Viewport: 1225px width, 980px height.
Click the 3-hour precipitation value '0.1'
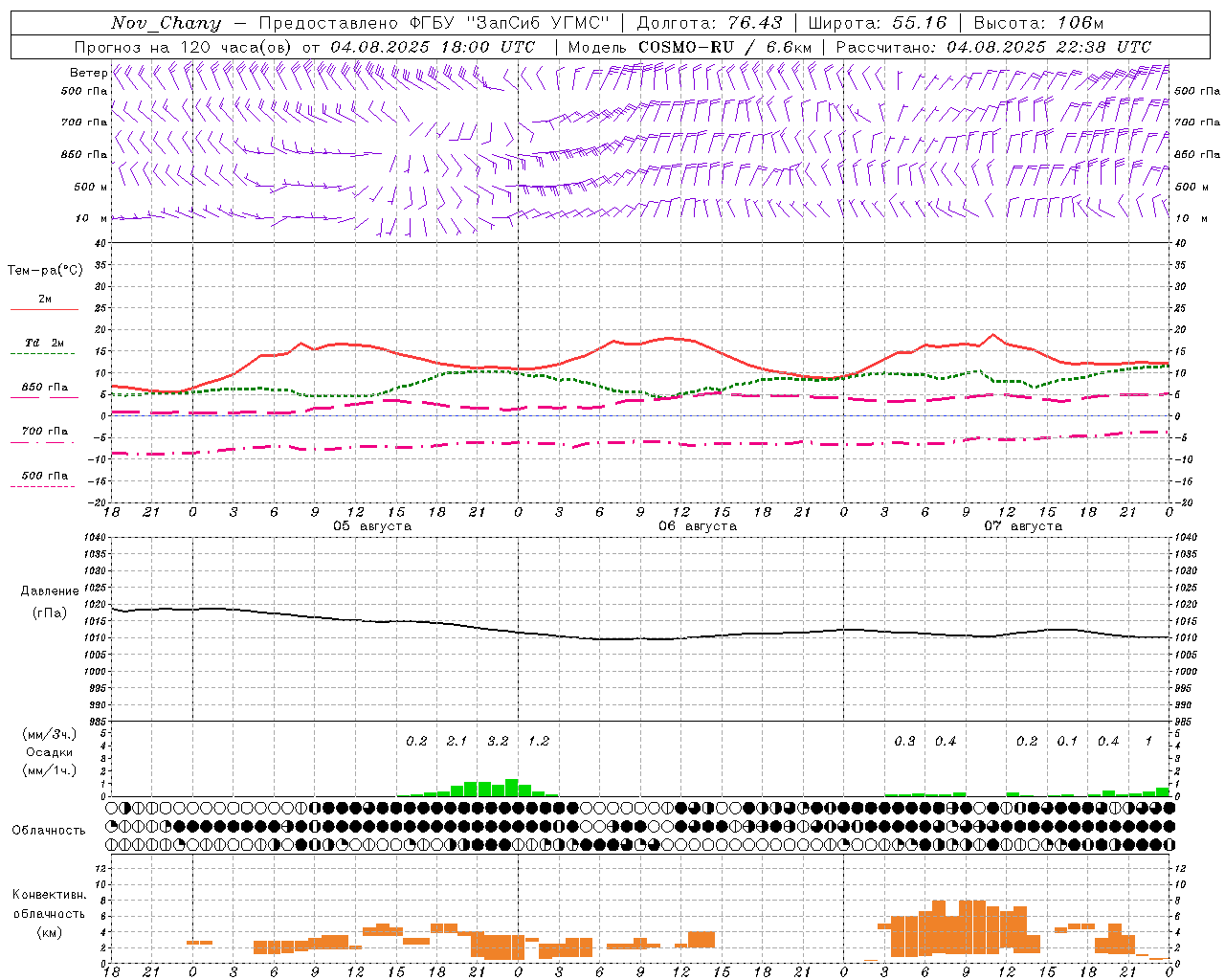point(1067,741)
